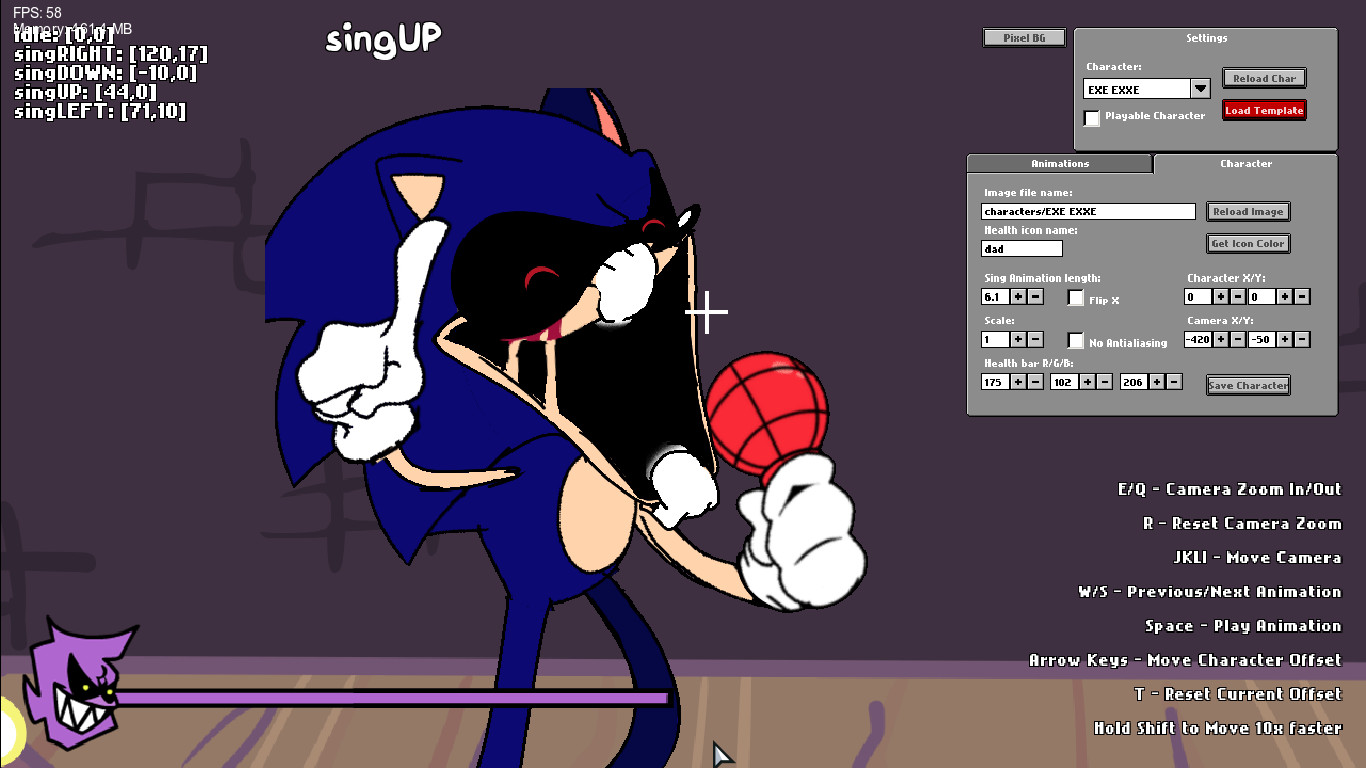This screenshot has height=768, width=1366.
Task: Increase Sing Animation length with plus button
Action: (x=1018, y=297)
